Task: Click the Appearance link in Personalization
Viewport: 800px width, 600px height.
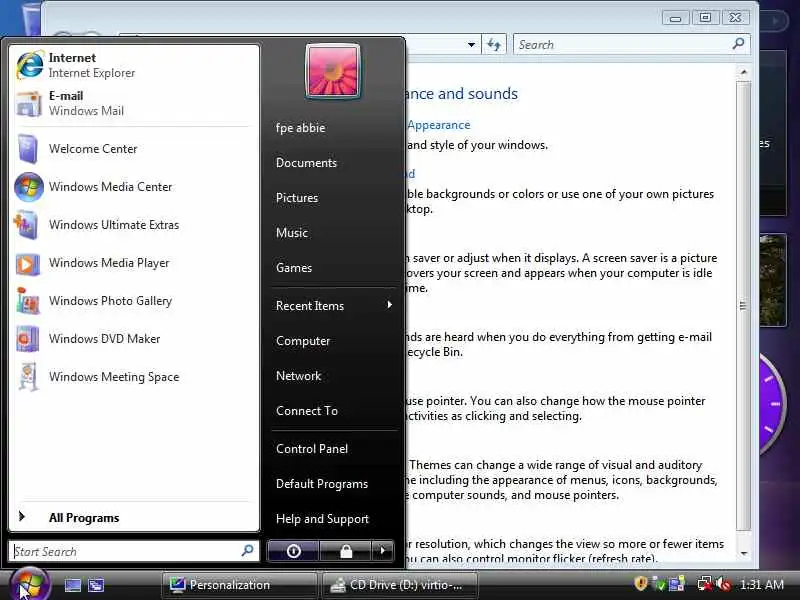Action: 439,125
